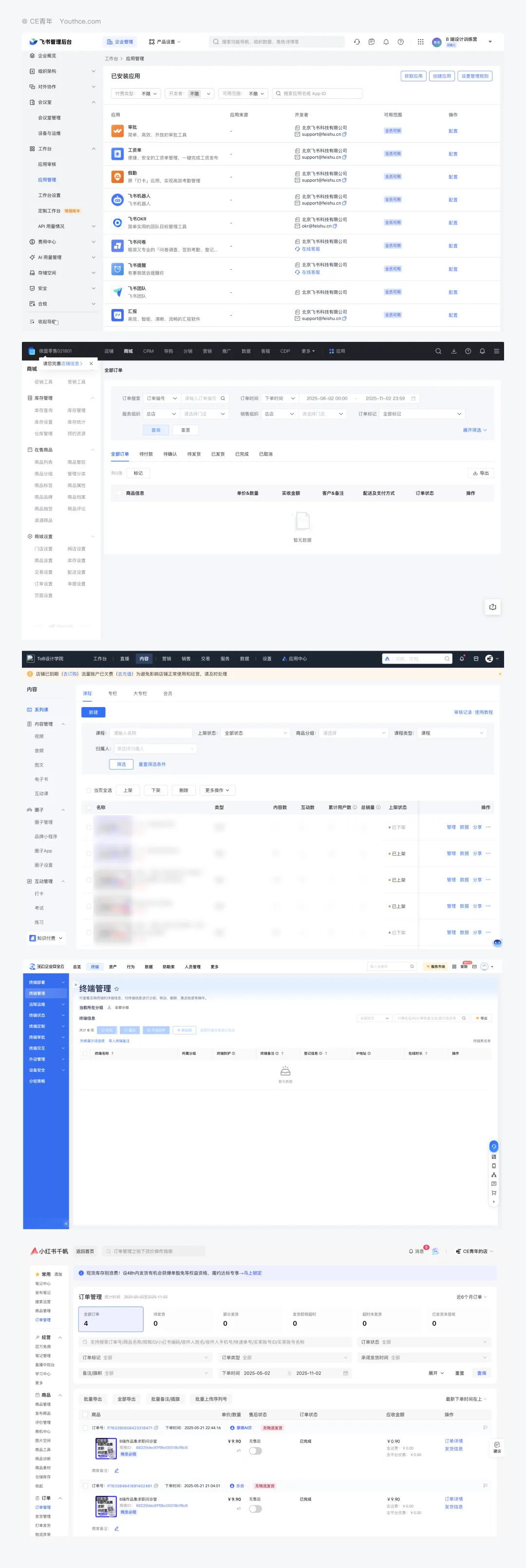Click the 获取应用 button
Screen dimensions: 526x1568
(x=413, y=76)
